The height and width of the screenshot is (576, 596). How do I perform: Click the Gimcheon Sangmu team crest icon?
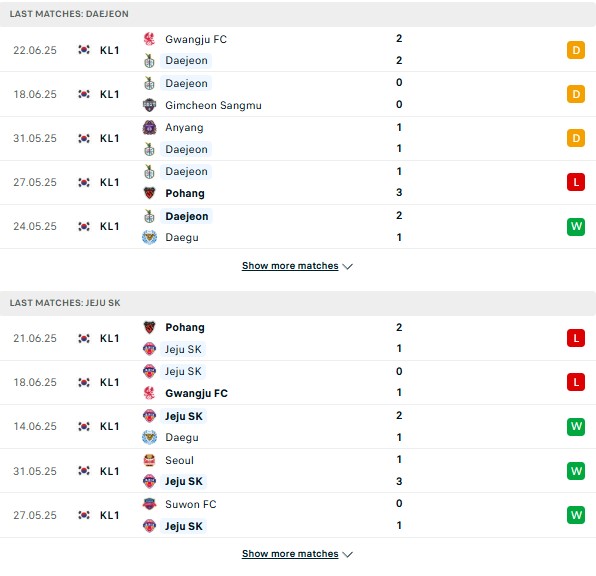pyautogui.click(x=149, y=105)
